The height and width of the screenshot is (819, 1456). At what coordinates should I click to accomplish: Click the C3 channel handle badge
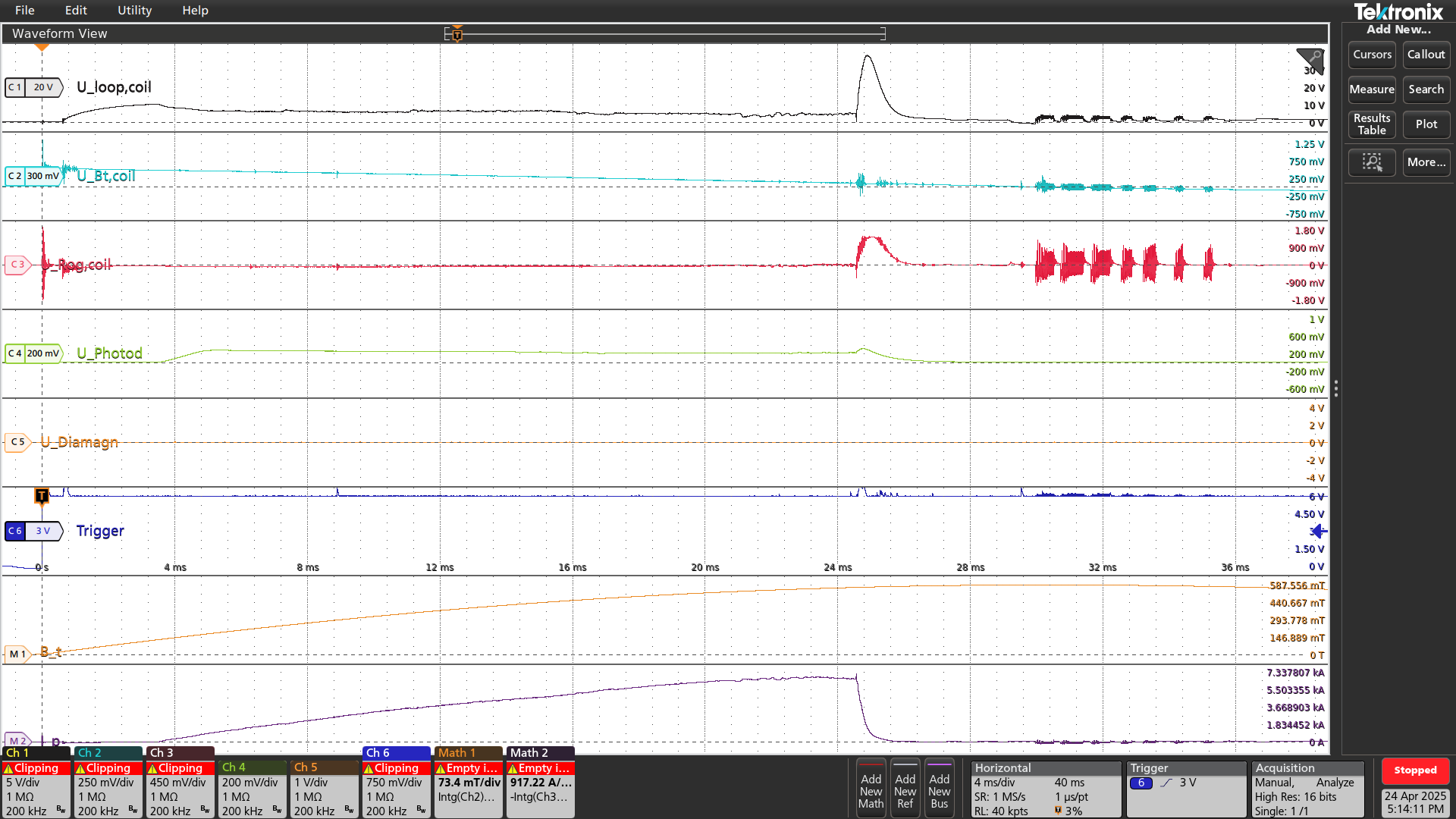[x=17, y=265]
